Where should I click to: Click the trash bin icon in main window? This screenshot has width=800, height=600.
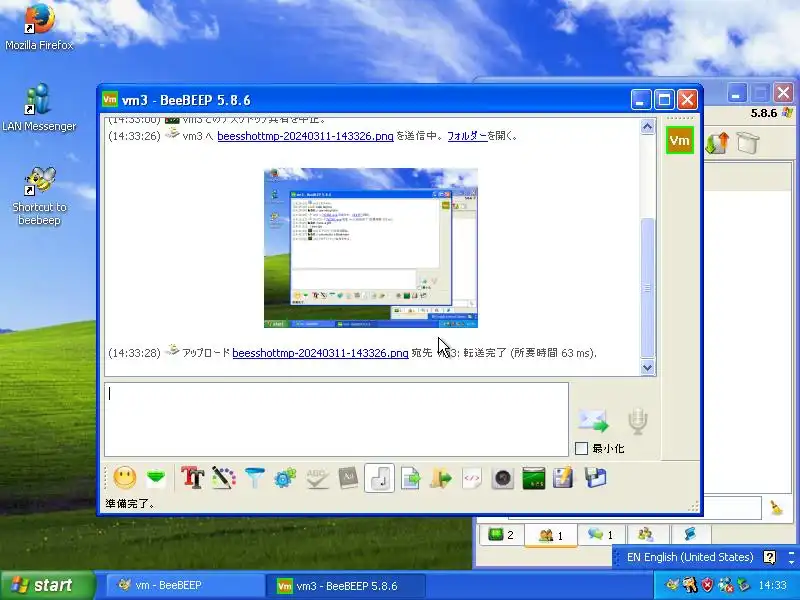pyautogui.click(x=747, y=143)
